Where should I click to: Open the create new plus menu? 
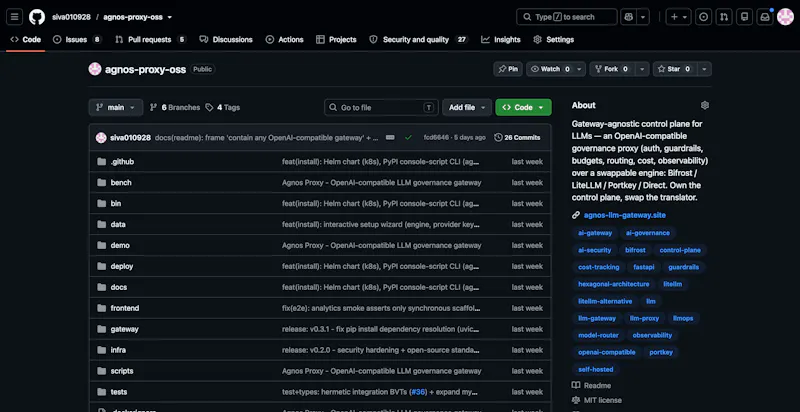pos(679,17)
